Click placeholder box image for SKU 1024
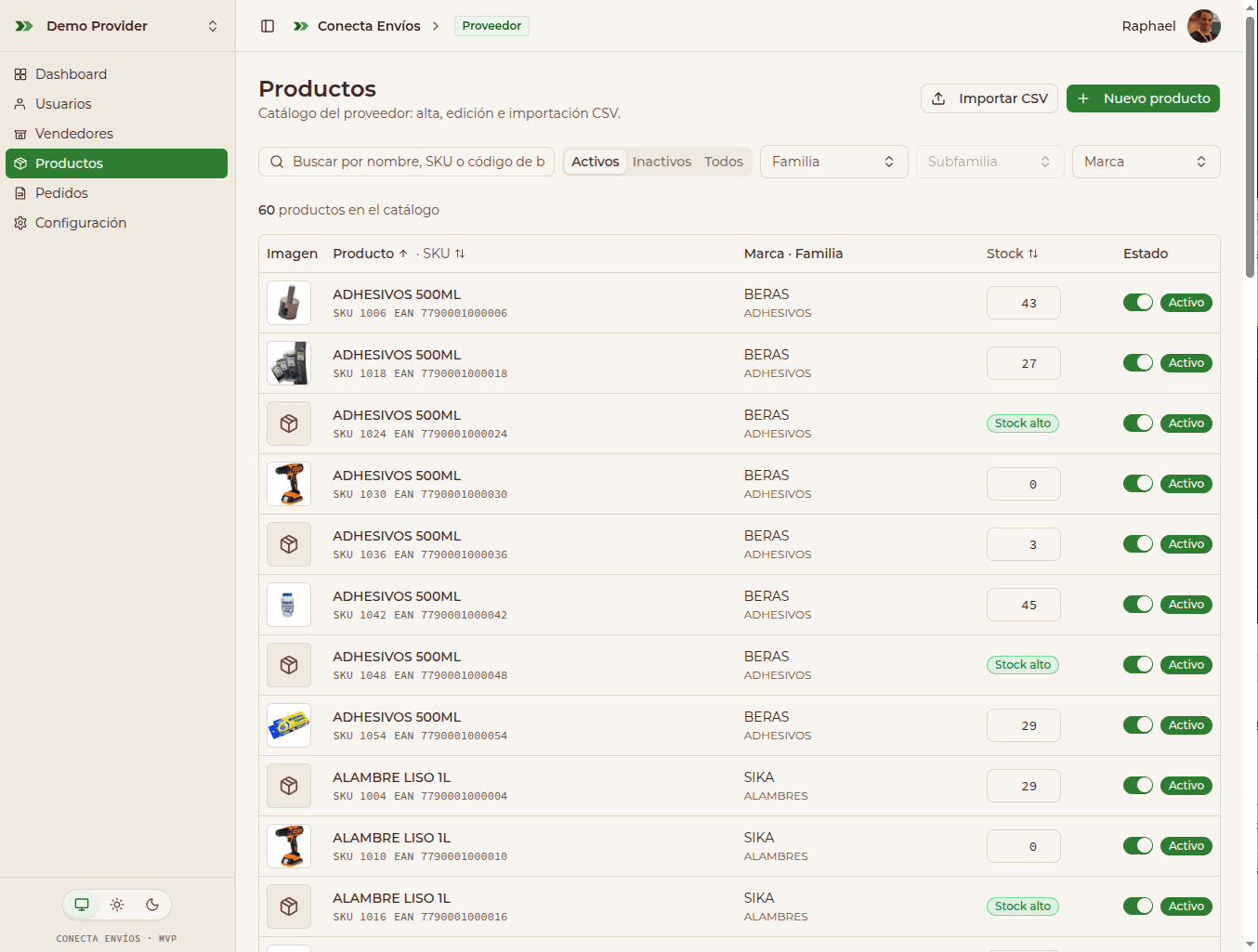The image size is (1258, 952). pyautogui.click(x=289, y=424)
